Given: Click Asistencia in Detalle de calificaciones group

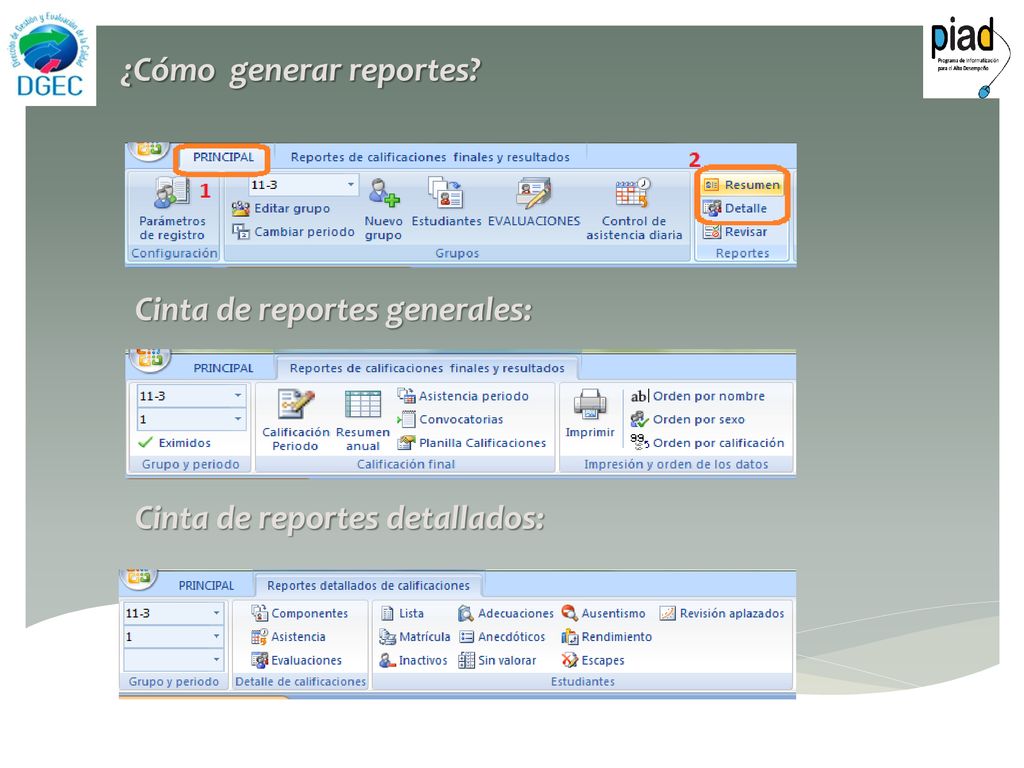Looking at the screenshot, I should [288, 637].
